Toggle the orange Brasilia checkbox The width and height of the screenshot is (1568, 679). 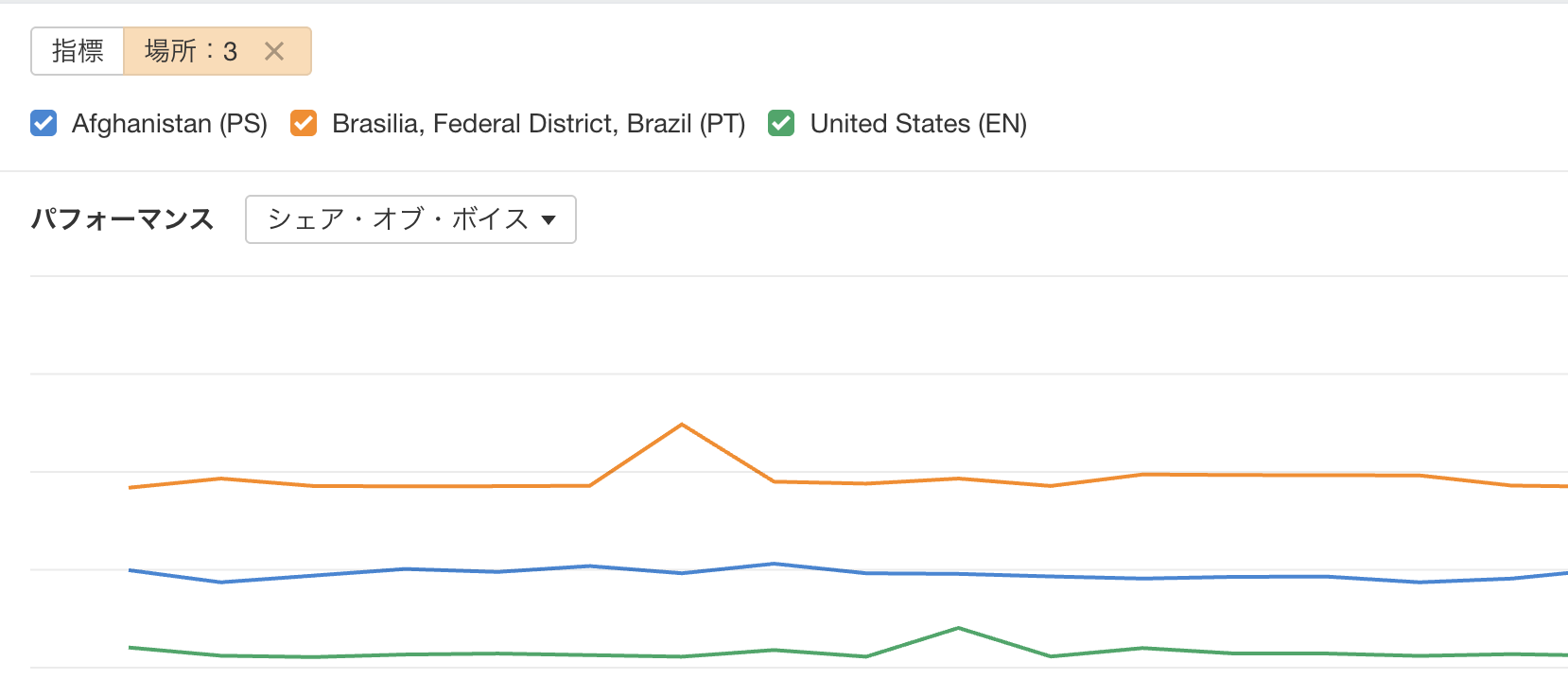tap(304, 124)
